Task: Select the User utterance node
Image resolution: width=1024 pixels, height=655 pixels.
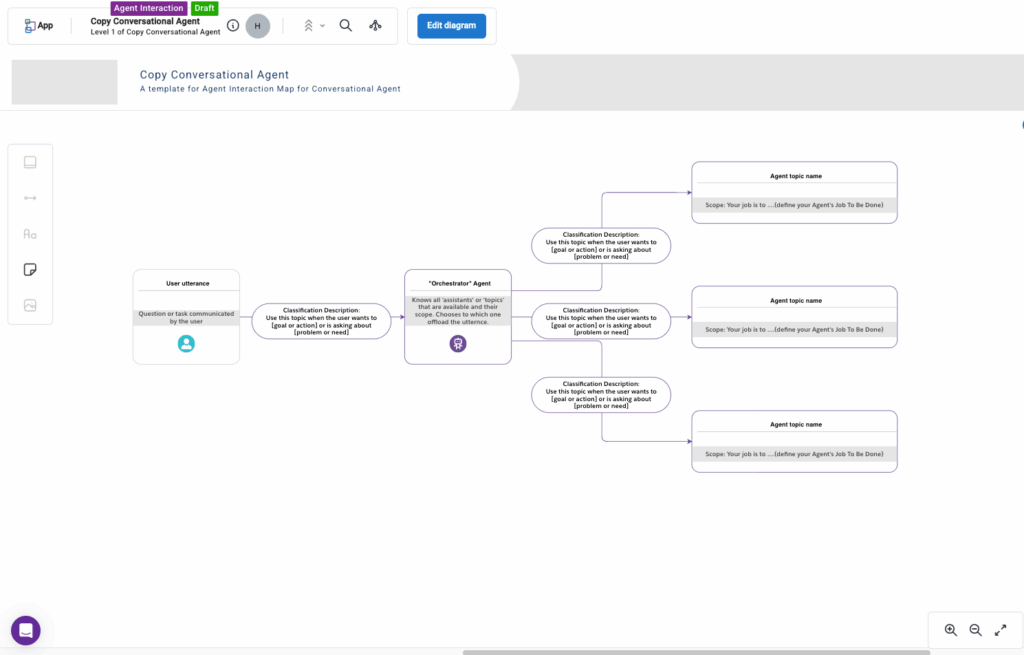Action: click(x=186, y=316)
